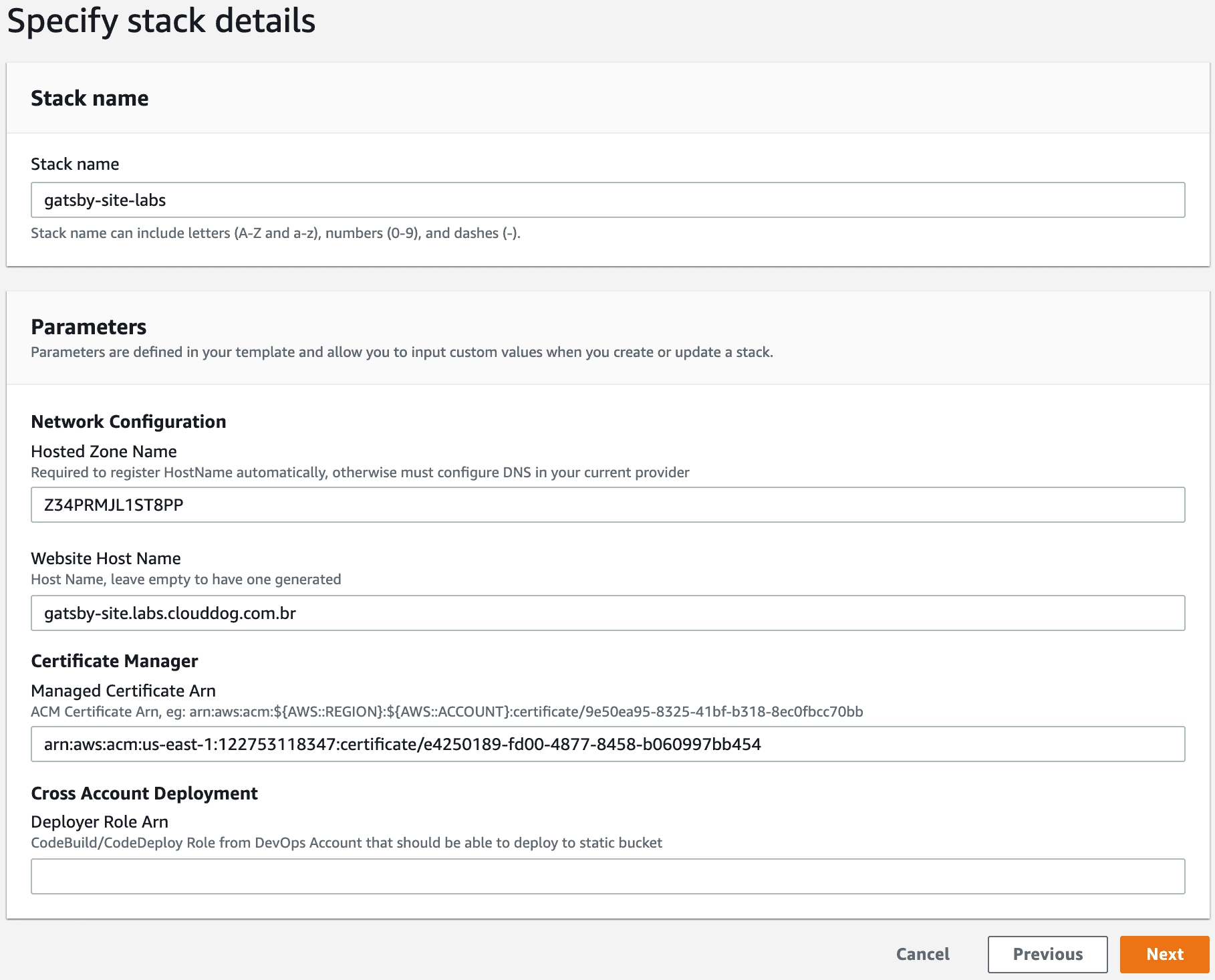The height and width of the screenshot is (980, 1215).
Task: Click the Next button
Action: click(1165, 954)
